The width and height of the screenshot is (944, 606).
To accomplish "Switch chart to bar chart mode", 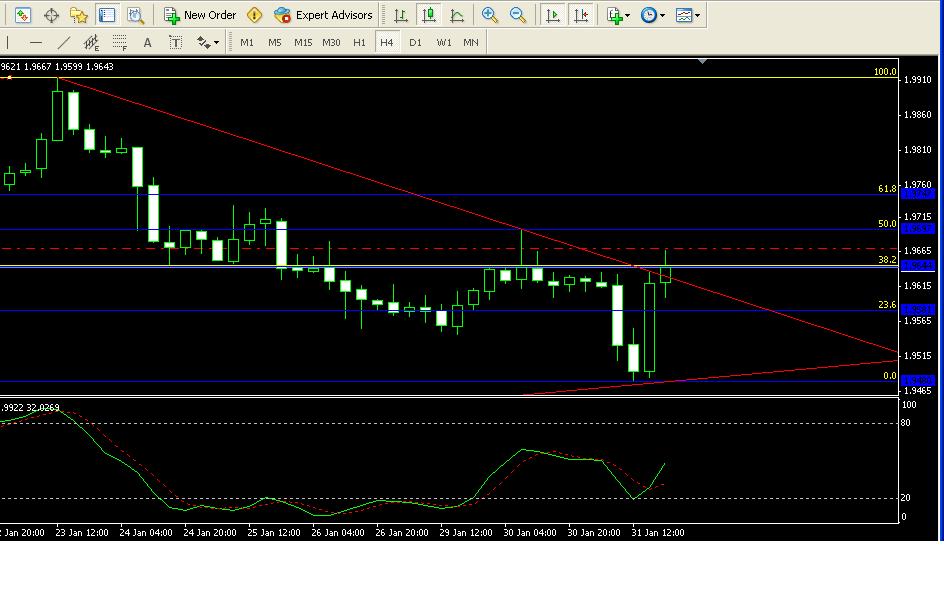I will coord(401,15).
